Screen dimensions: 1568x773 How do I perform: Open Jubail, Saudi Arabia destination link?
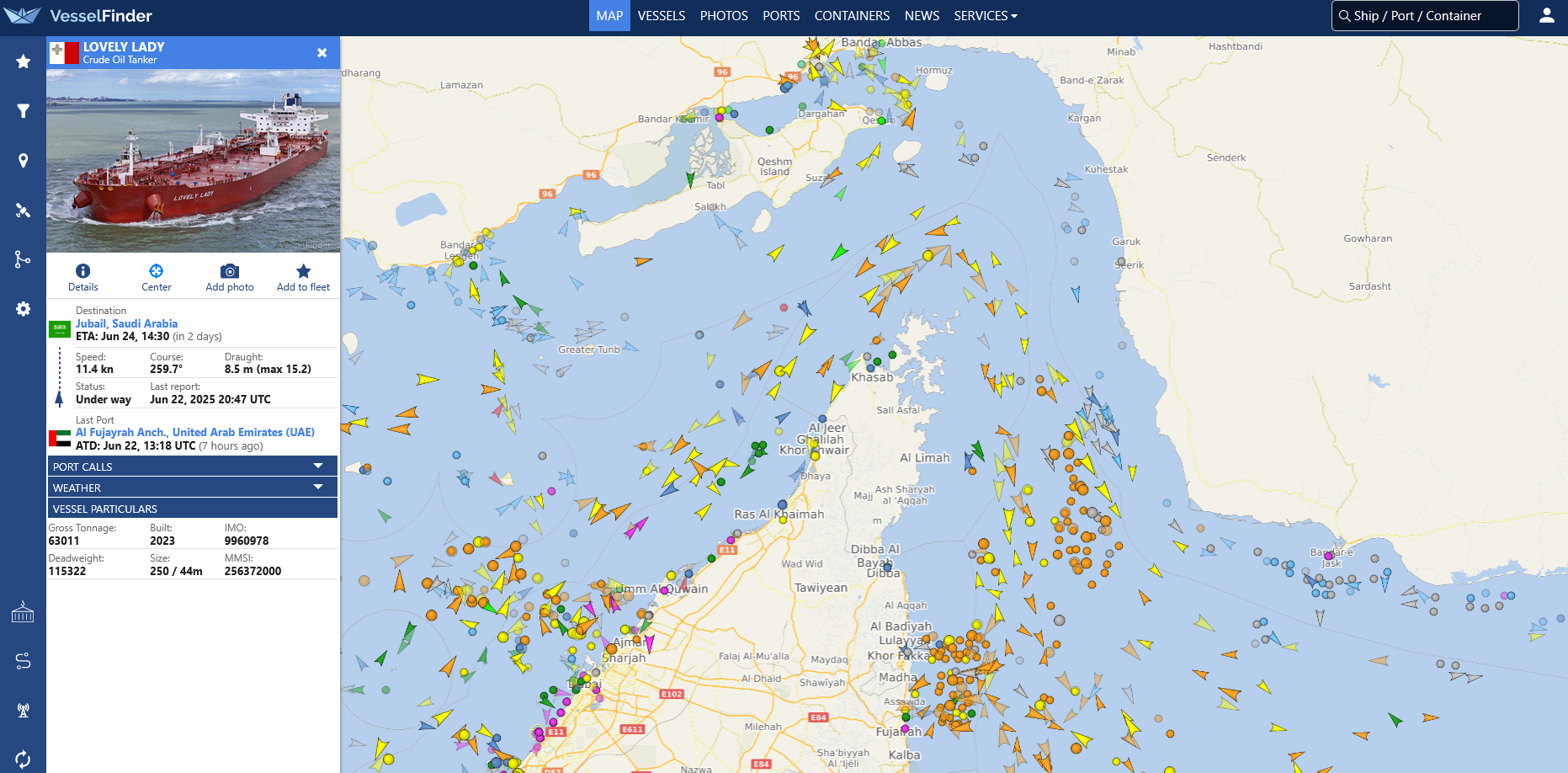click(126, 323)
